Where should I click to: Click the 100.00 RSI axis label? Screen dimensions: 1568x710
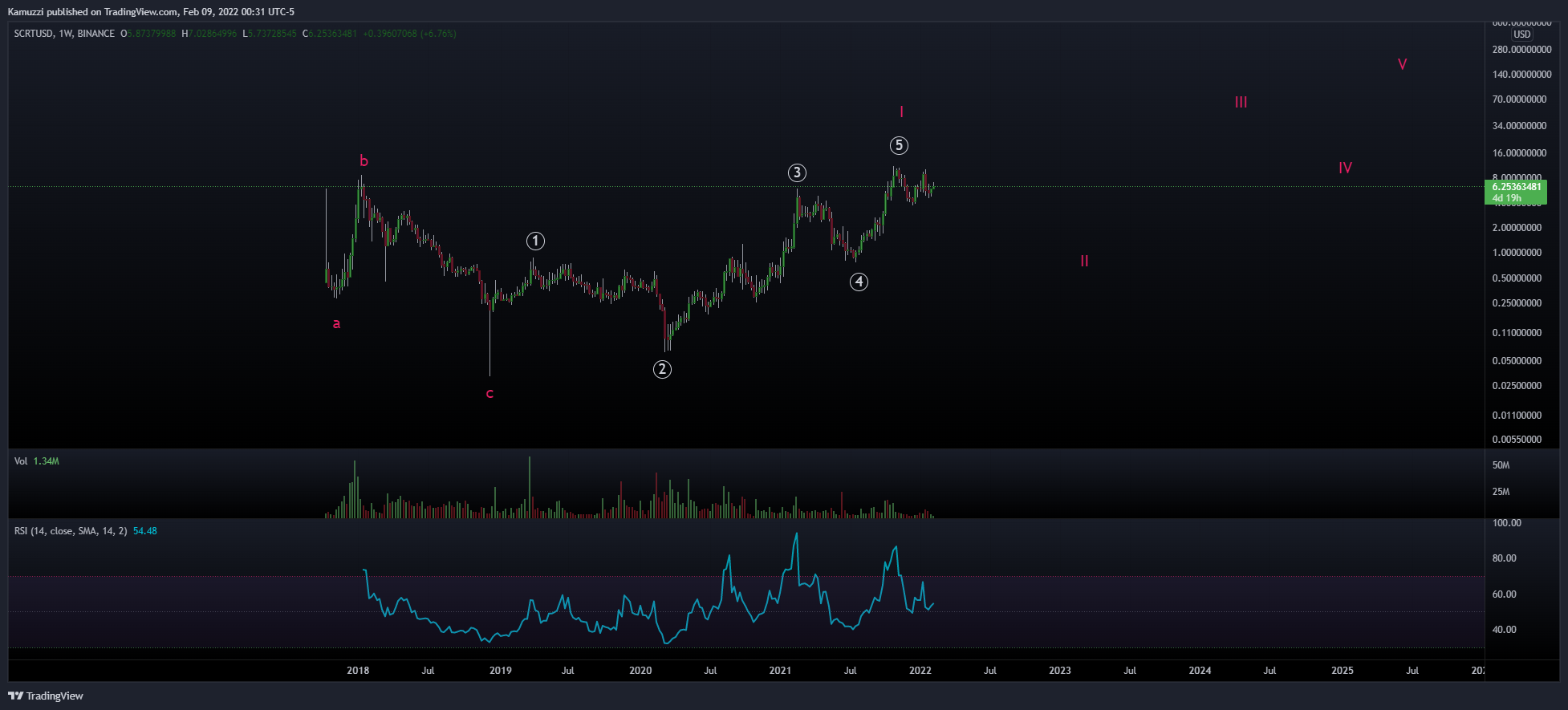click(1506, 523)
